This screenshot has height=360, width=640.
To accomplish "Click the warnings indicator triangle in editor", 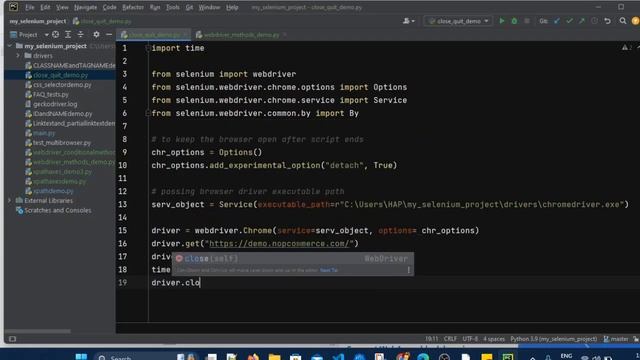I will (x=625, y=48).
